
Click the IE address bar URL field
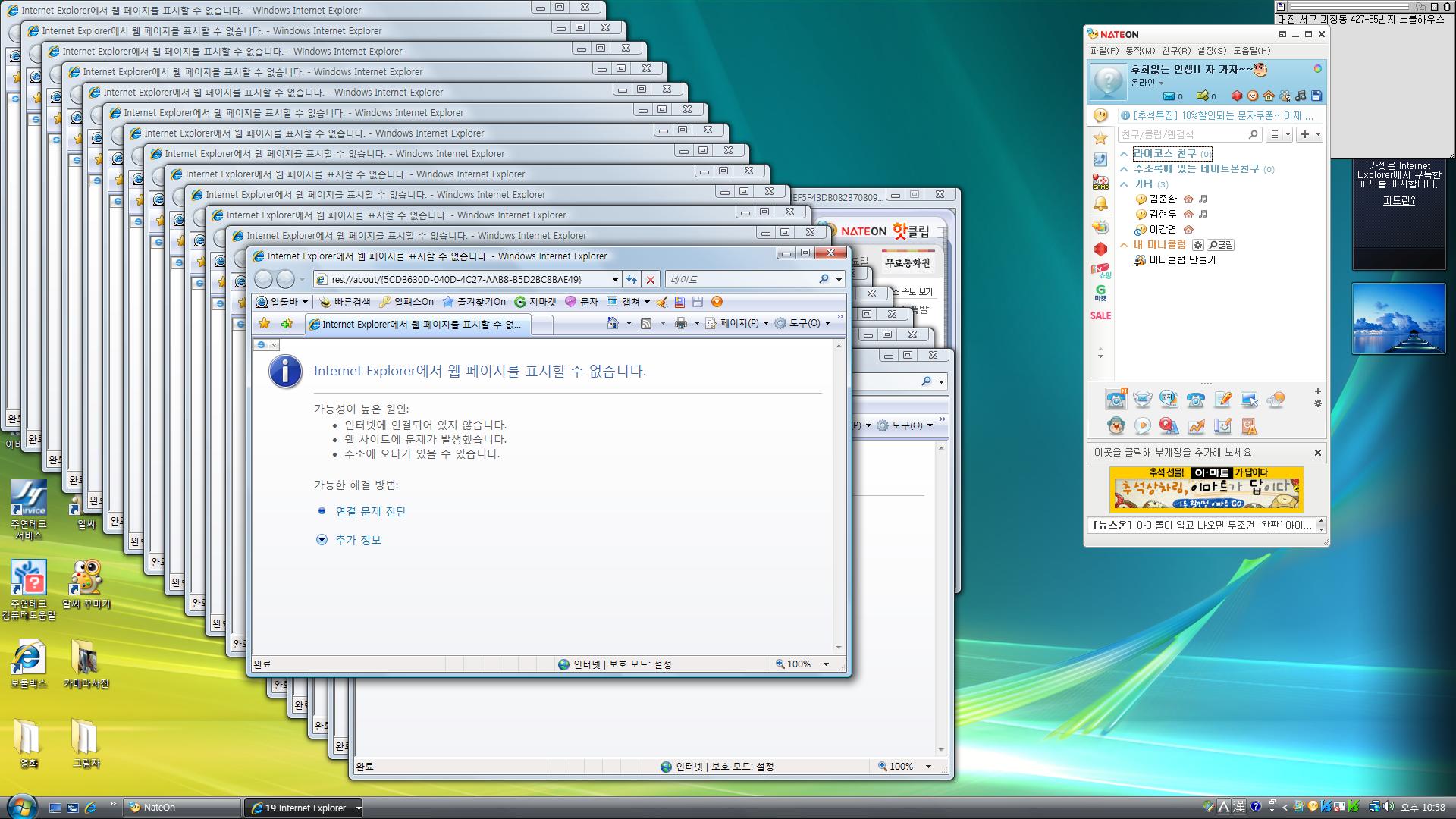coord(466,279)
